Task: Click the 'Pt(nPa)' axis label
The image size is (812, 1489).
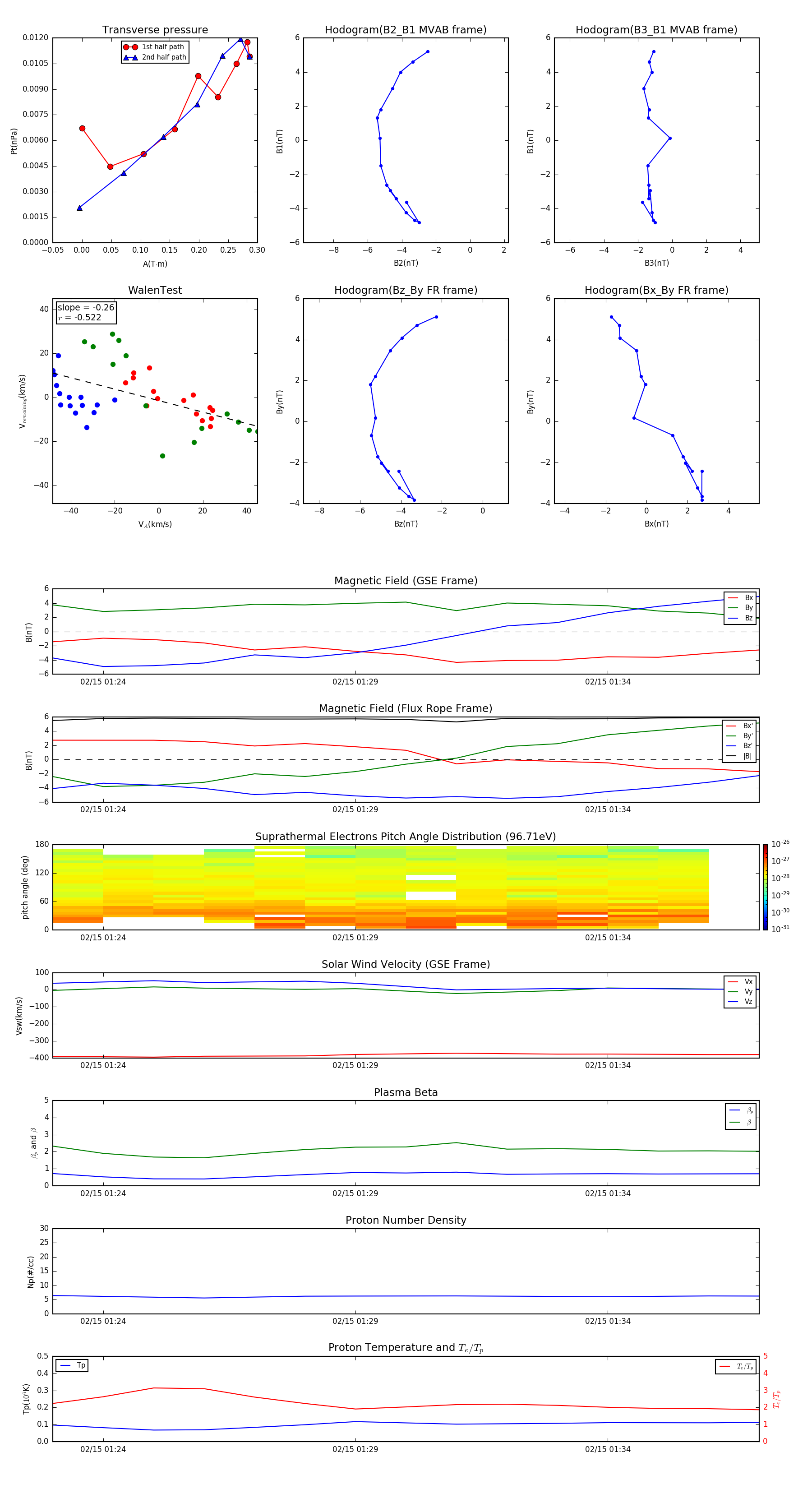Action: [14, 140]
